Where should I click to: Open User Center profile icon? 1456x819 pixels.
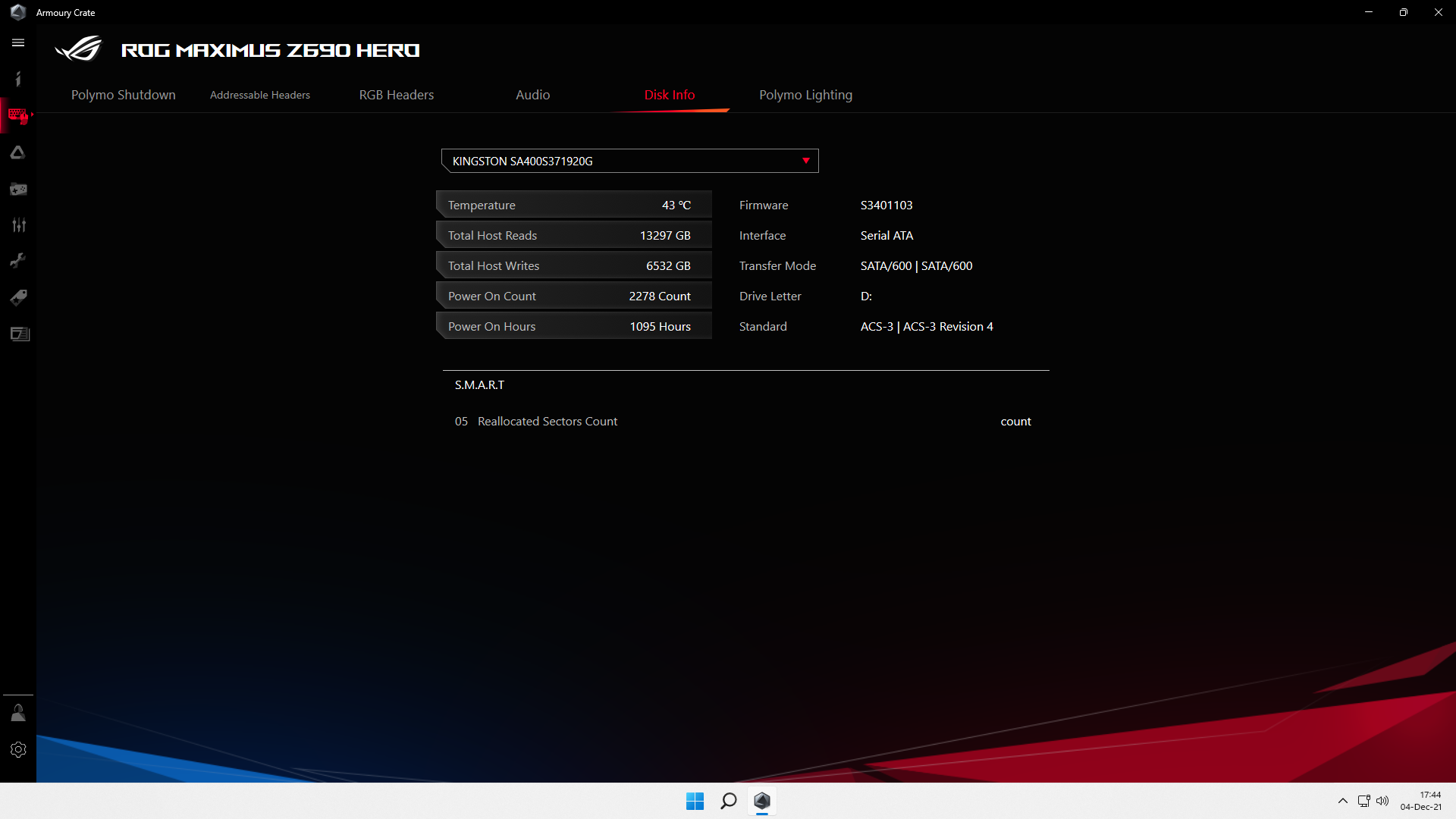18,713
